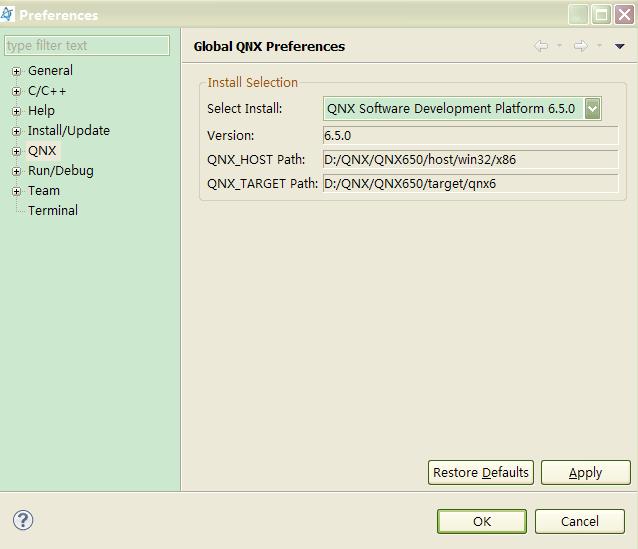Image resolution: width=638 pixels, height=549 pixels.
Task: Click the forward navigation arrow icon
Action: (580, 46)
